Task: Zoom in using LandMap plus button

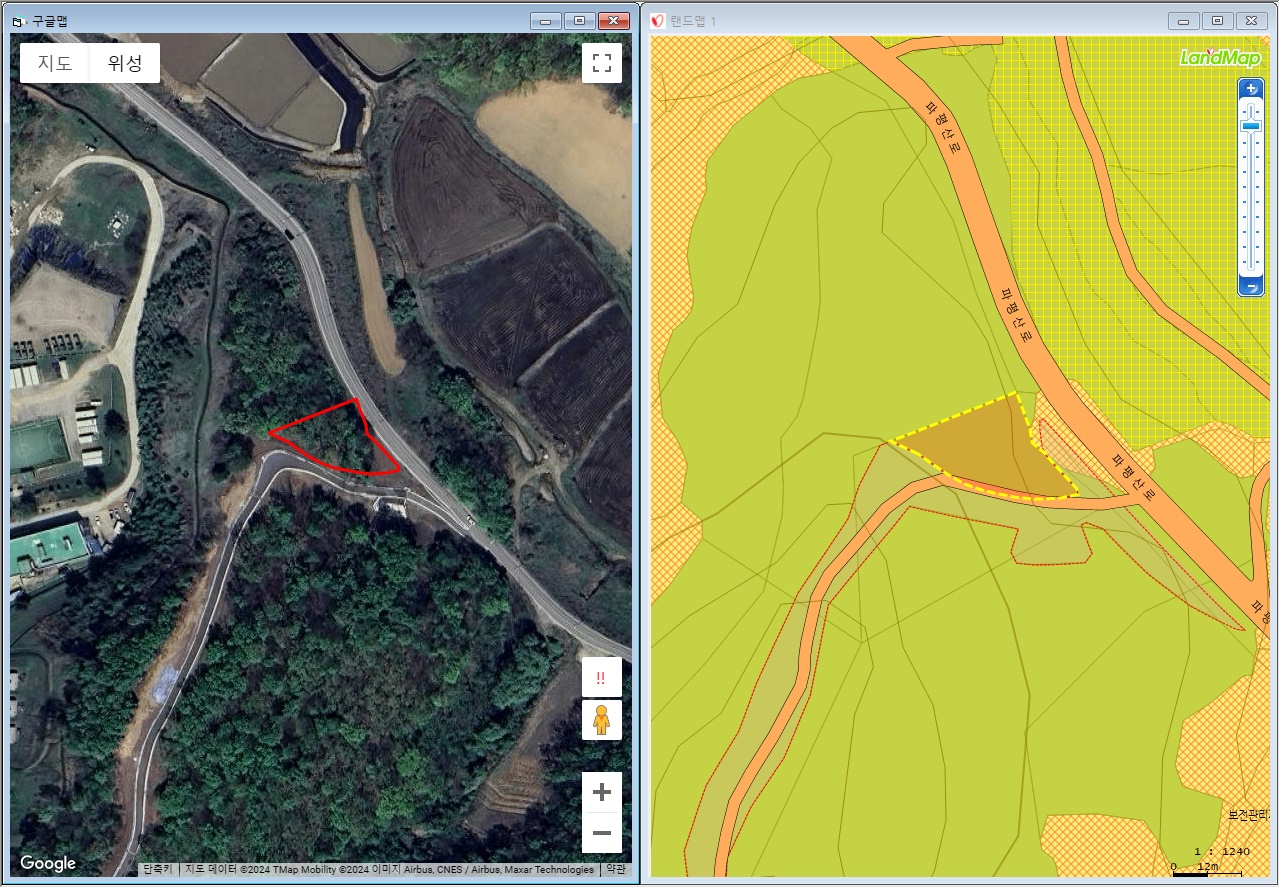Action: (1251, 89)
